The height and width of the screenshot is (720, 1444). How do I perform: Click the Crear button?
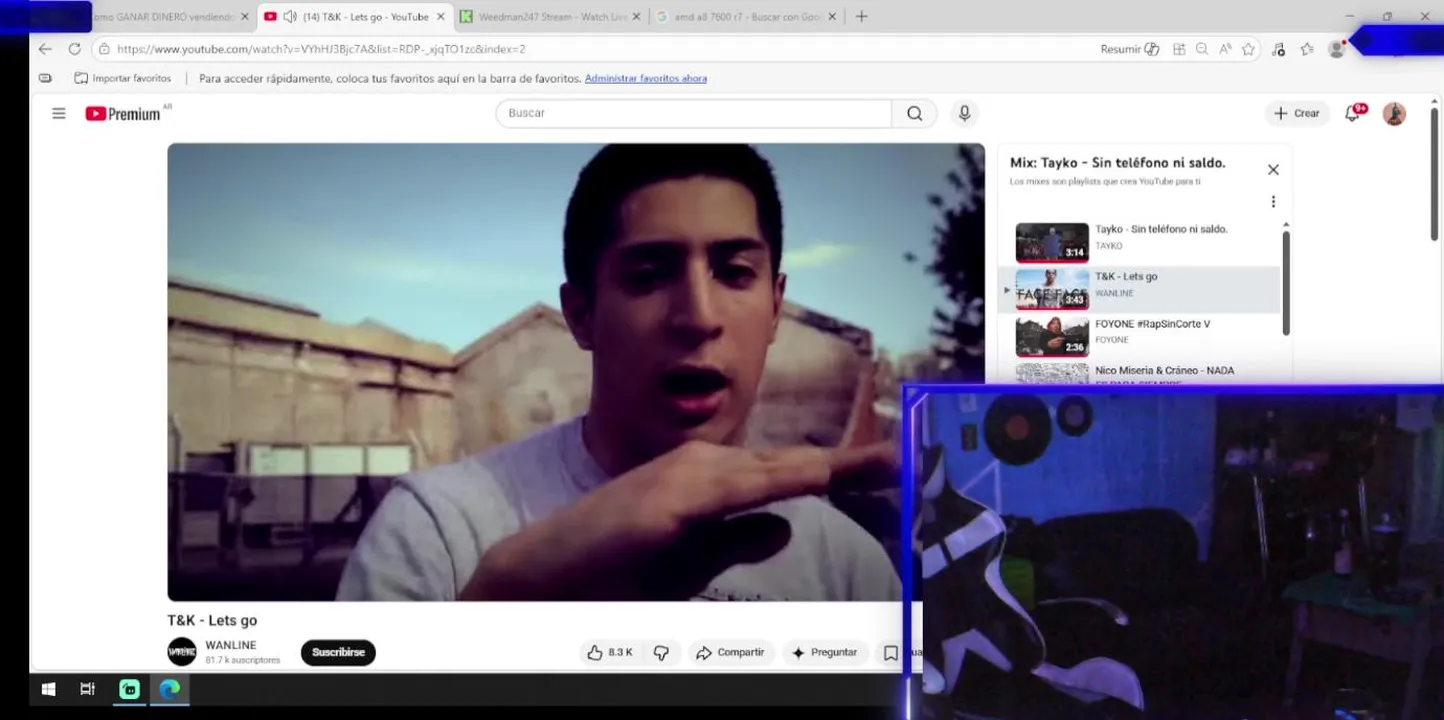click(1297, 113)
